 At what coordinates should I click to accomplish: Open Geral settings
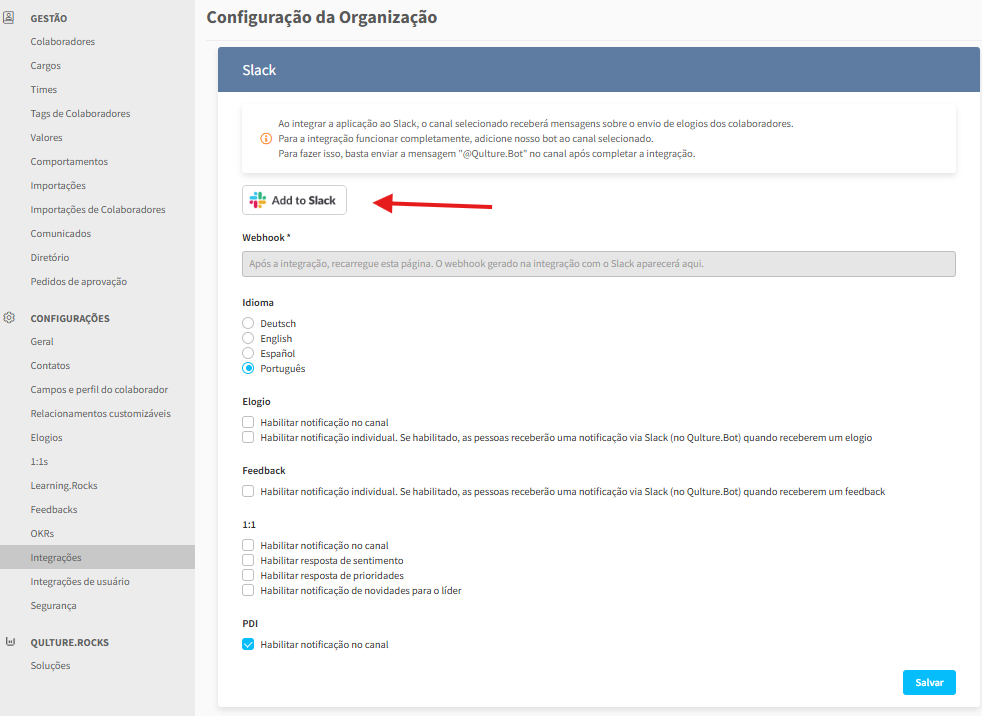point(42,341)
